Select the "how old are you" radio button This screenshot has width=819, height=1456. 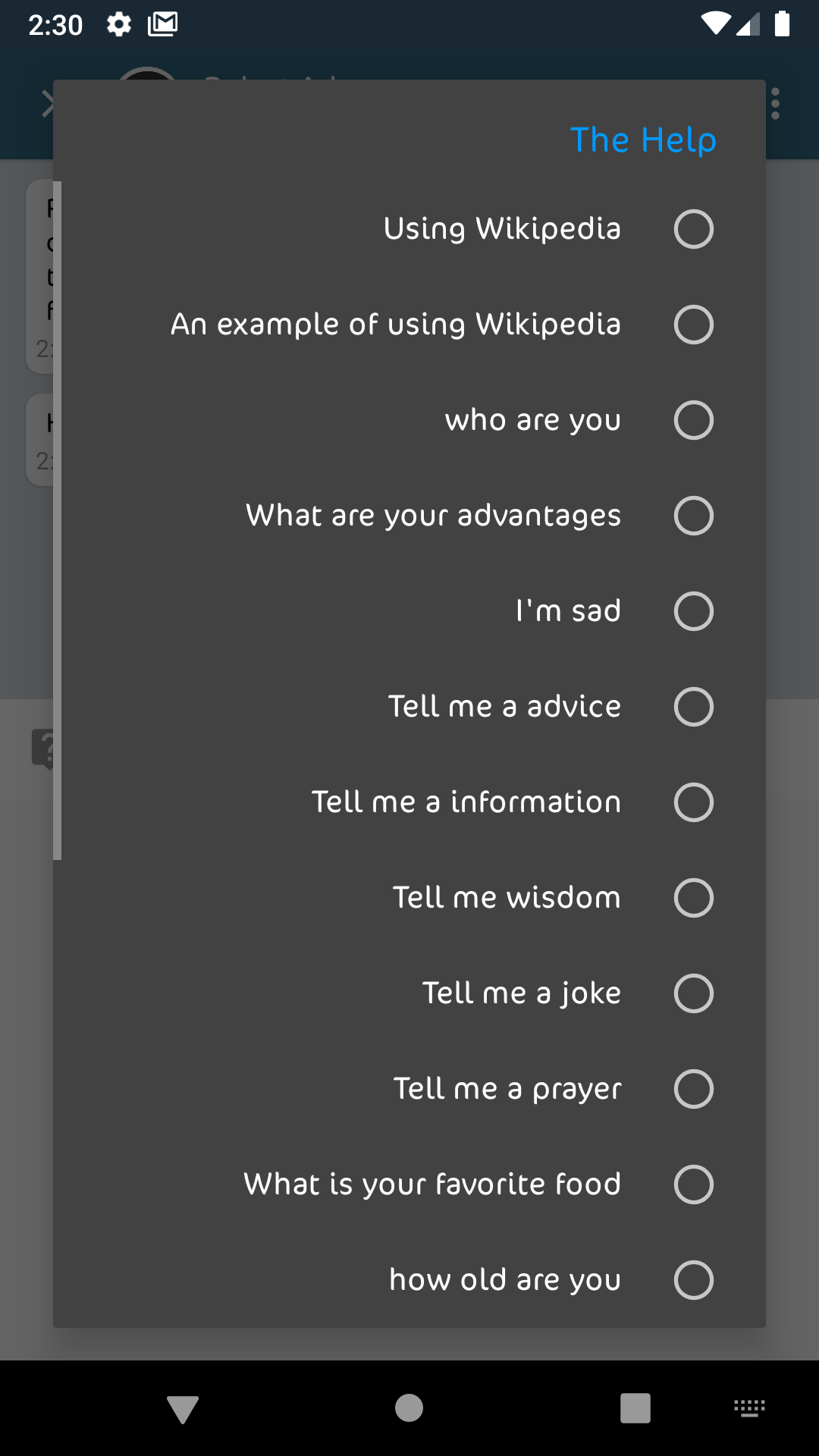(x=693, y=1280)
